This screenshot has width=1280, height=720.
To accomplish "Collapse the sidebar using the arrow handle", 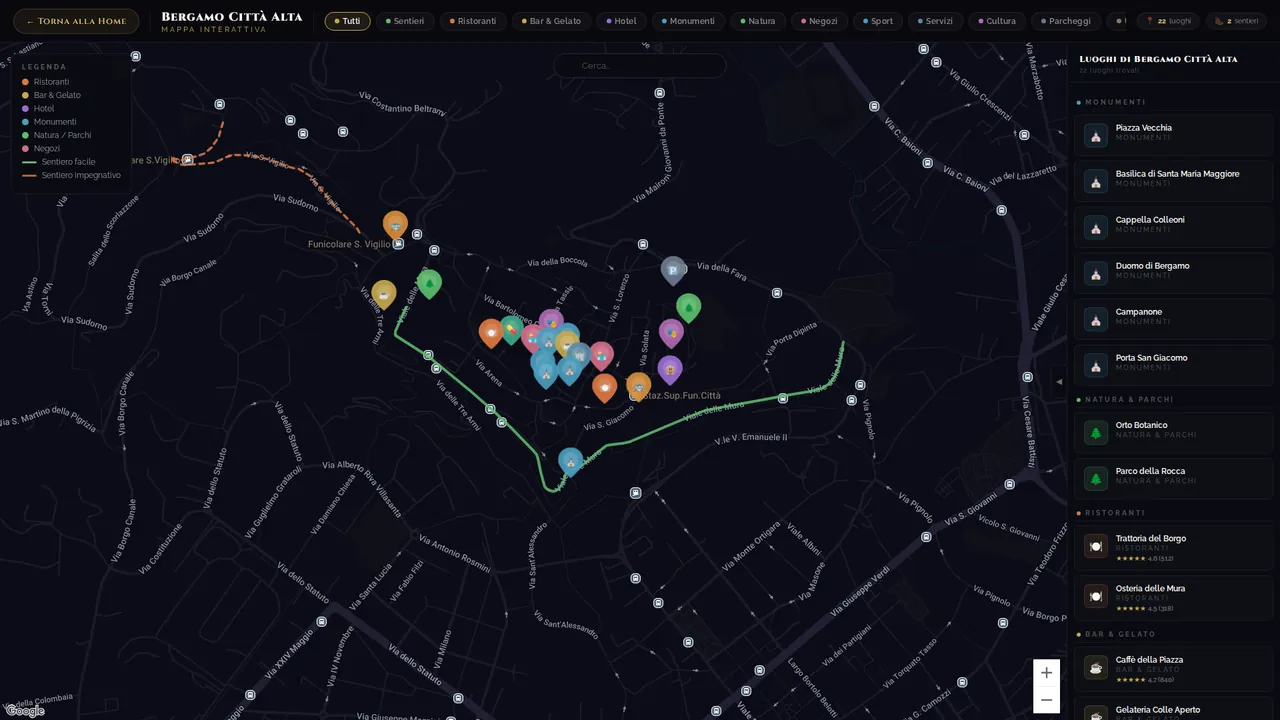I will click(x=1059, y=381).
